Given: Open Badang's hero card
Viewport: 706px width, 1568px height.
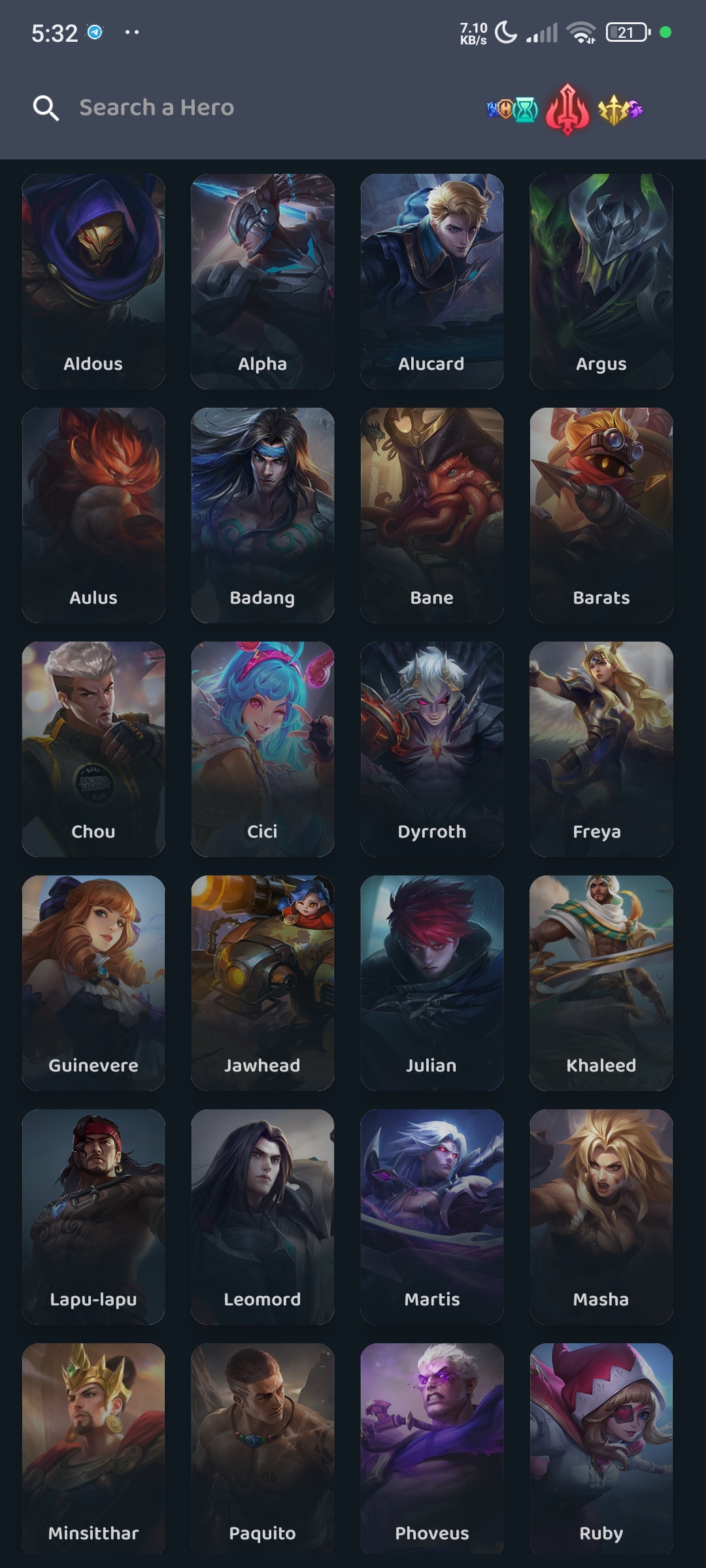Looking at the screenshot, I should click(x=263, y=515).
